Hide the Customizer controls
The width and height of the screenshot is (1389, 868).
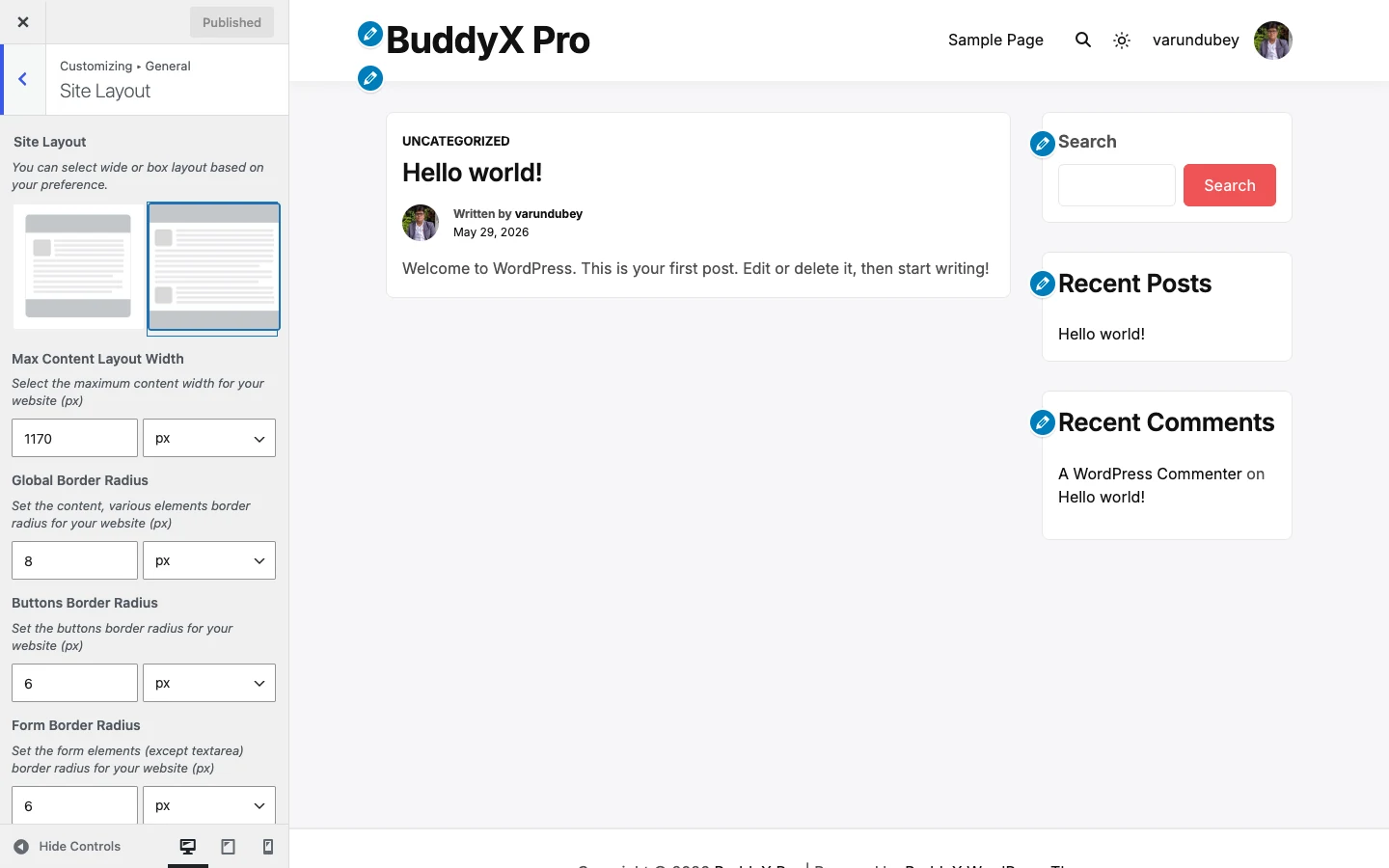pos(67,846)
